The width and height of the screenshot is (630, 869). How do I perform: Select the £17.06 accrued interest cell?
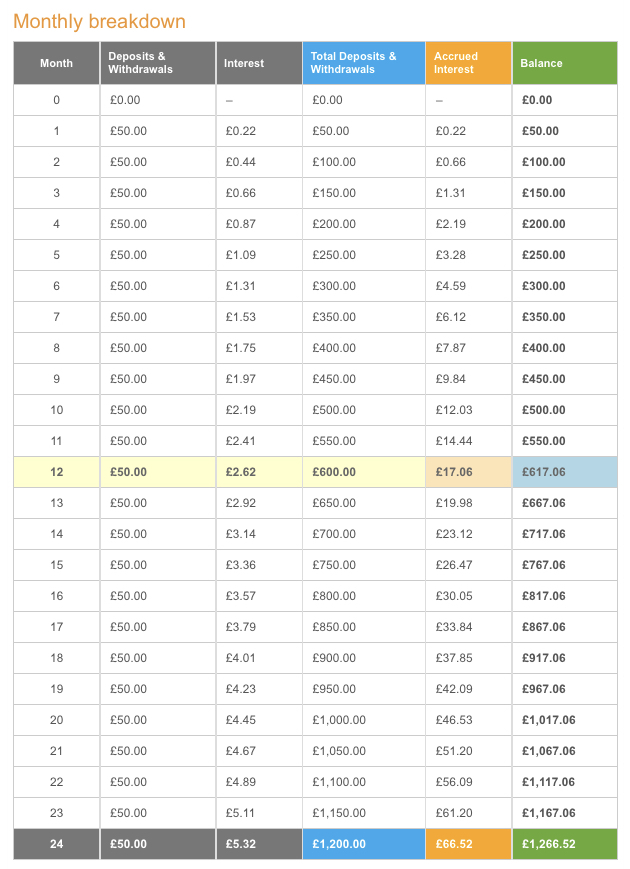coord(469,472)
